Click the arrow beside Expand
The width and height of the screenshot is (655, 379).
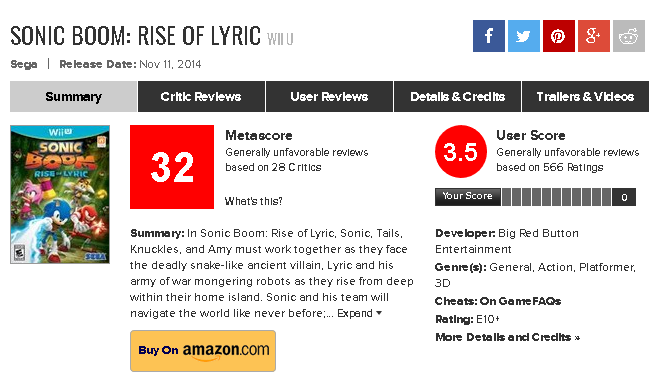tap(379, 313)
